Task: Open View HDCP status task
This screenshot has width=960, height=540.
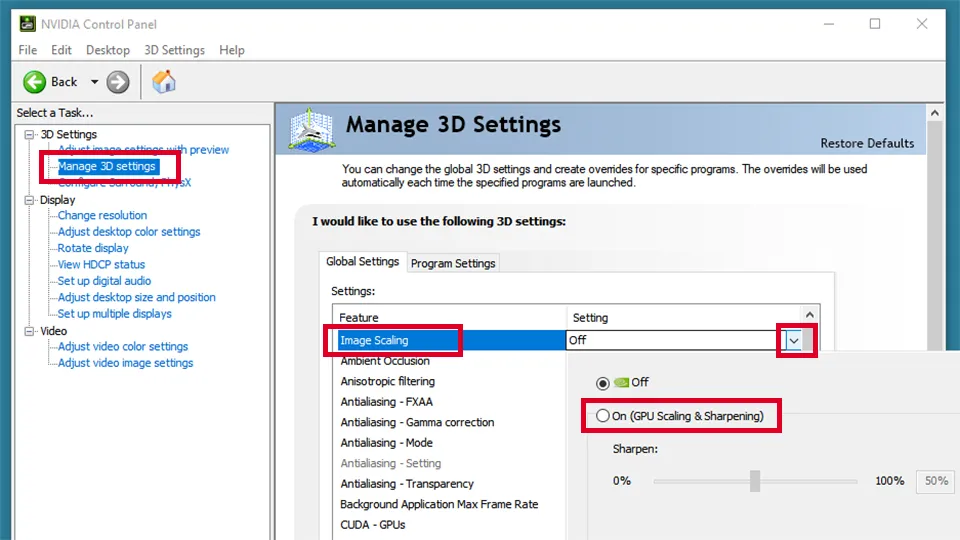Action: 101,264
